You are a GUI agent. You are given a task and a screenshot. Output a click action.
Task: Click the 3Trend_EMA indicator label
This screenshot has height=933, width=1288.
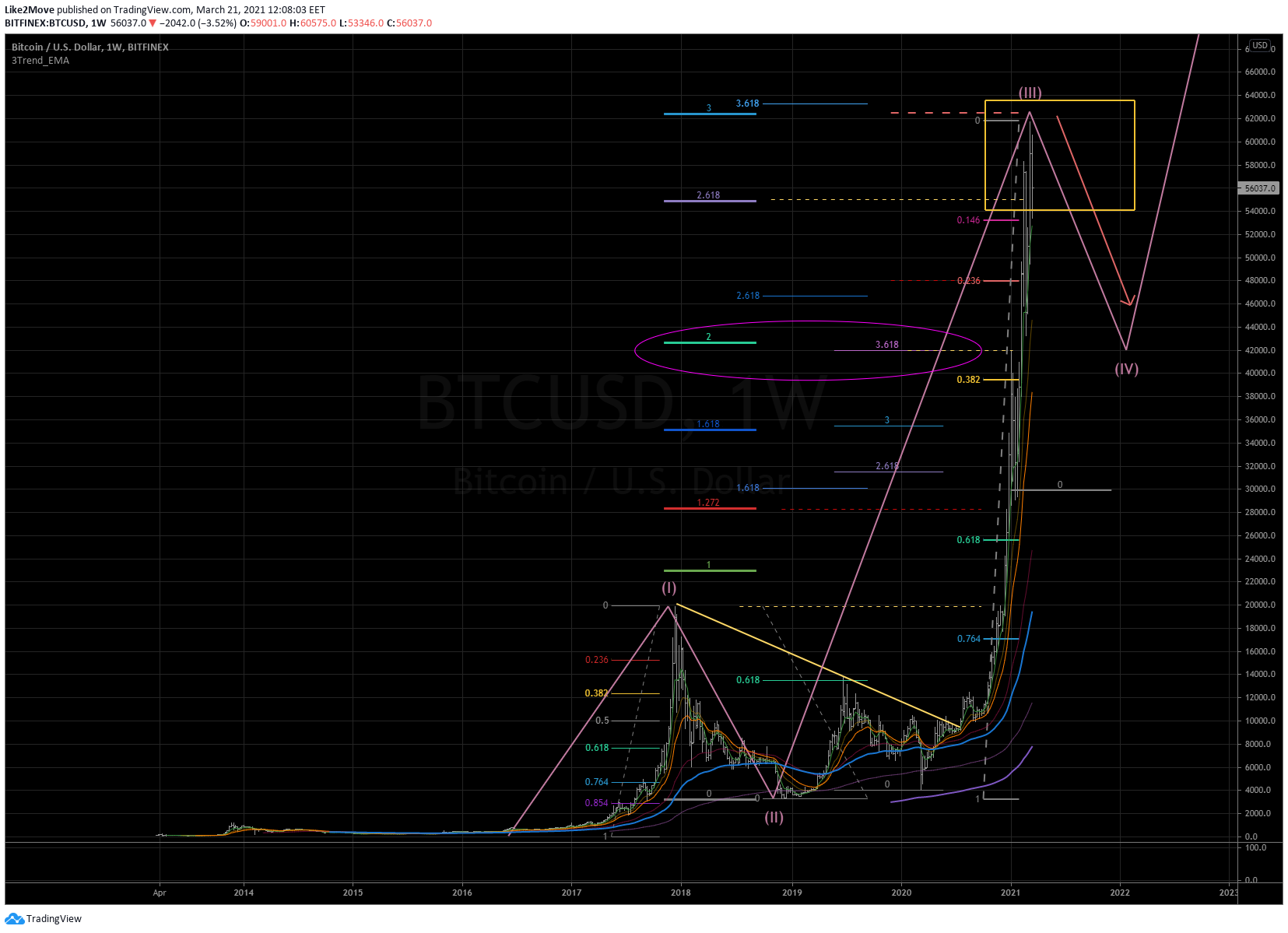click(40, 61)
